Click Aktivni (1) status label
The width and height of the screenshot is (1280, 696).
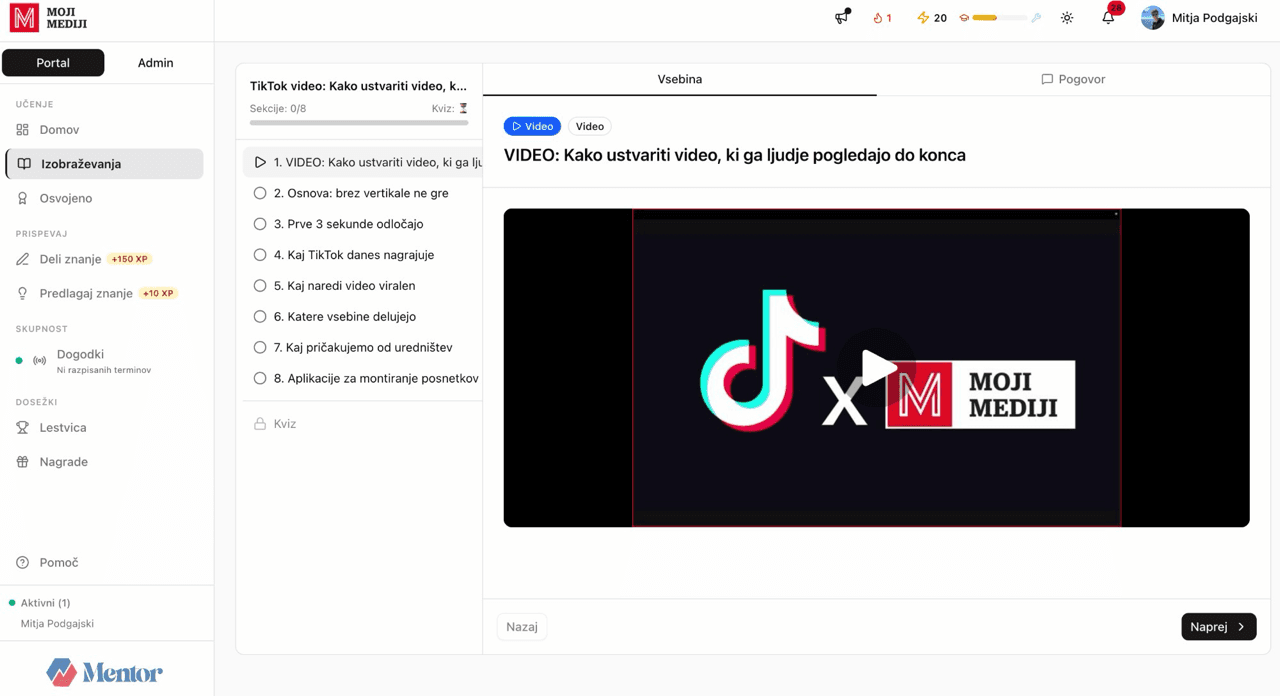pyautogui.click(x=46, y=603)
